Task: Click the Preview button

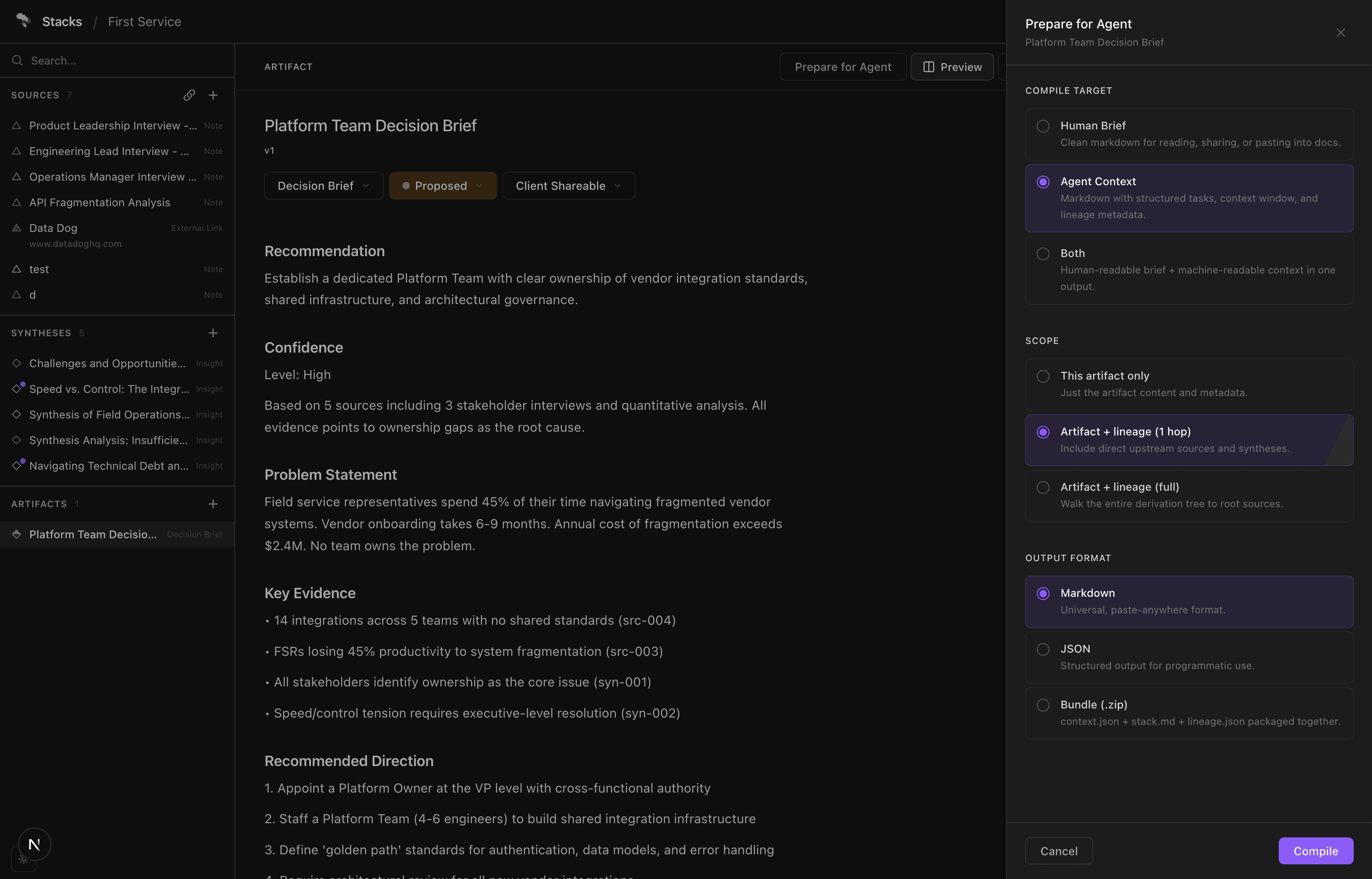Action: [x=951, y=67]
